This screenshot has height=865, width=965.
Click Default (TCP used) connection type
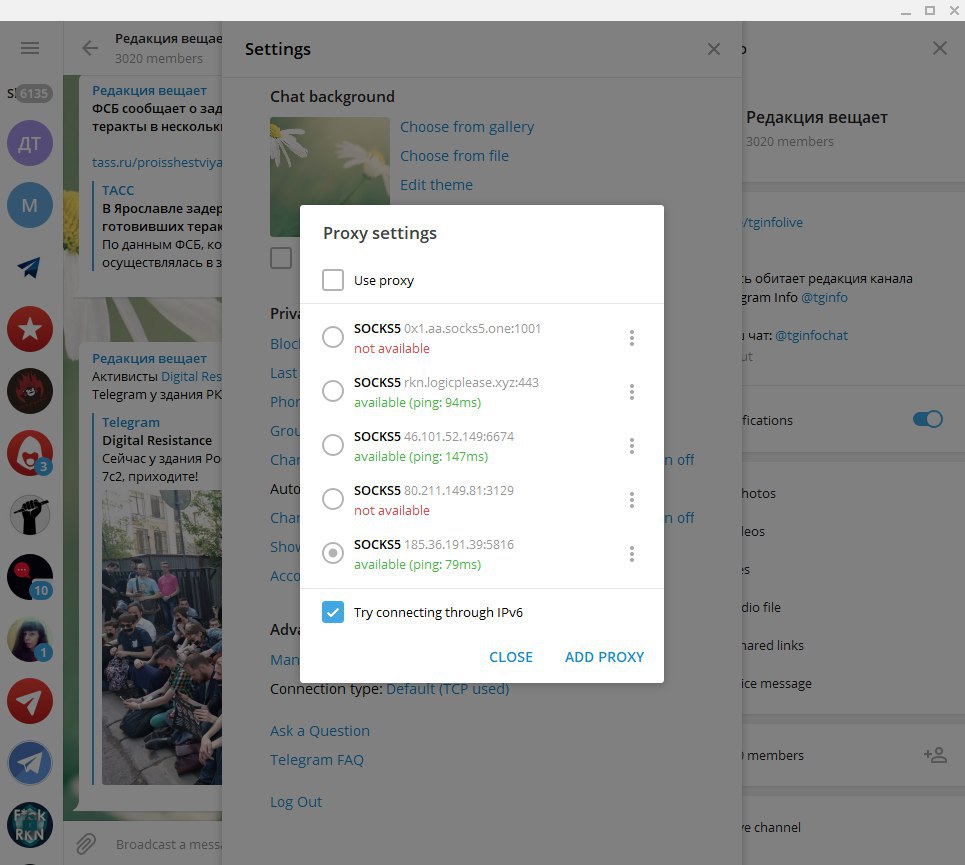click(x=447, y=689)
